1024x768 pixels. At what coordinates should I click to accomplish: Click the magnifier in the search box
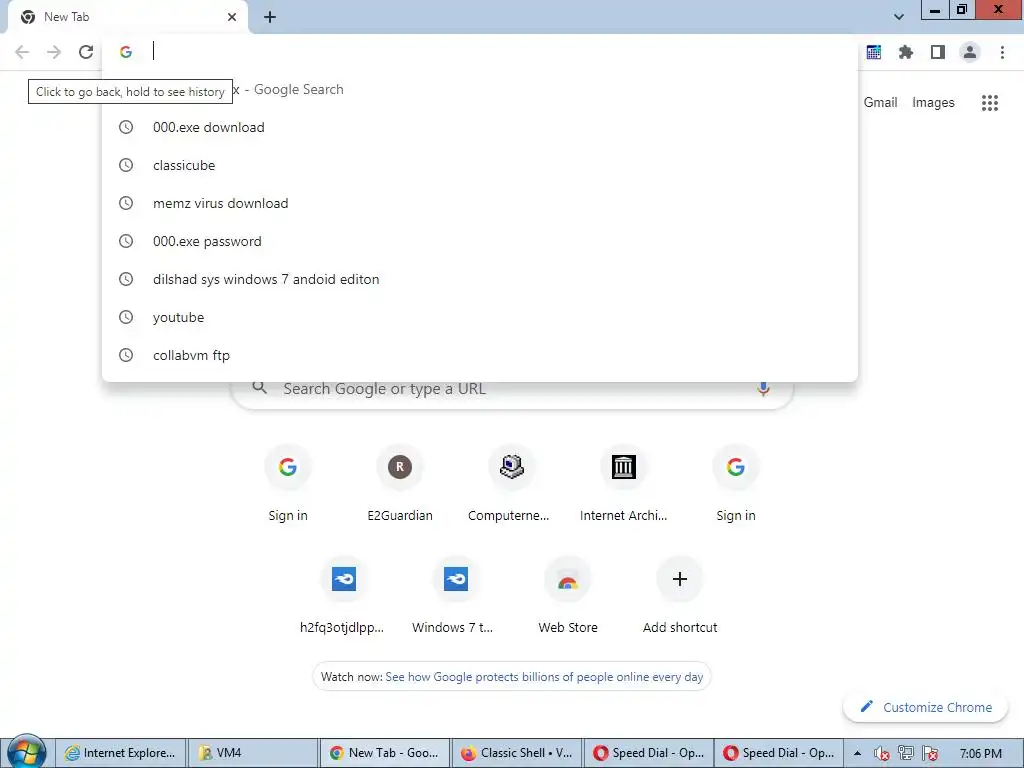pyautogui.click(x=260, y=388)
